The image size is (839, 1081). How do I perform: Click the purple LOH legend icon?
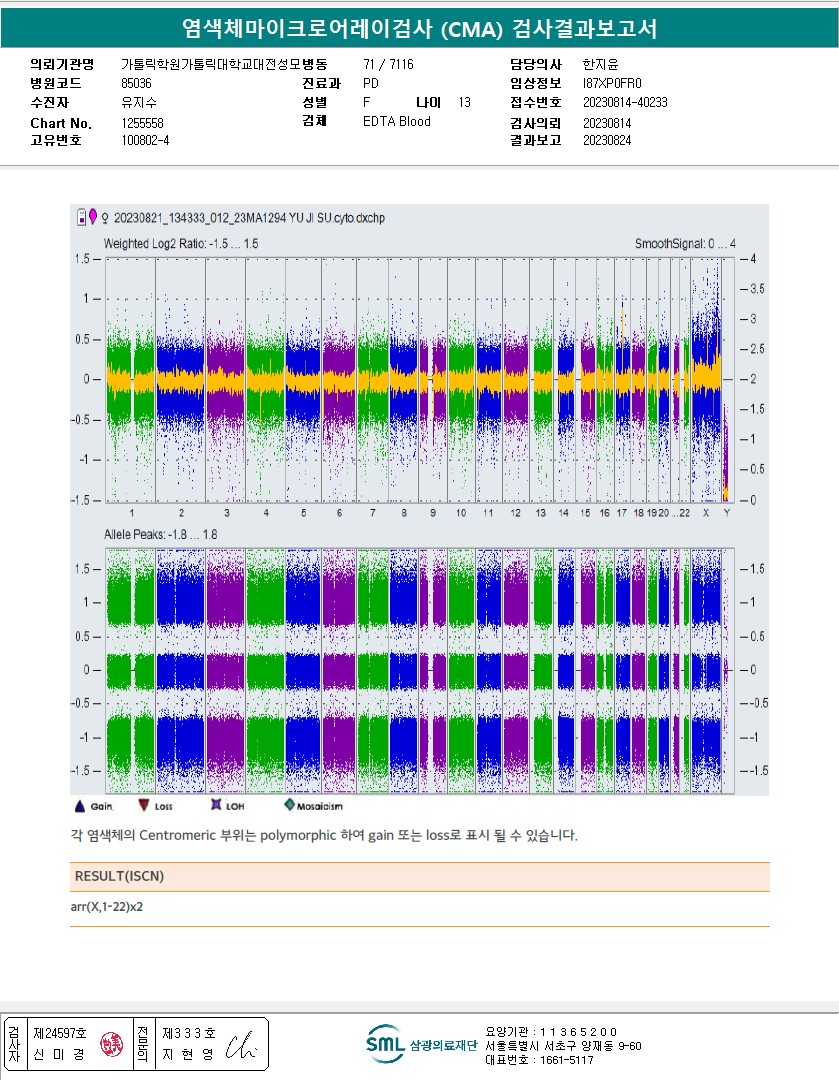click(x=215, y=805)
